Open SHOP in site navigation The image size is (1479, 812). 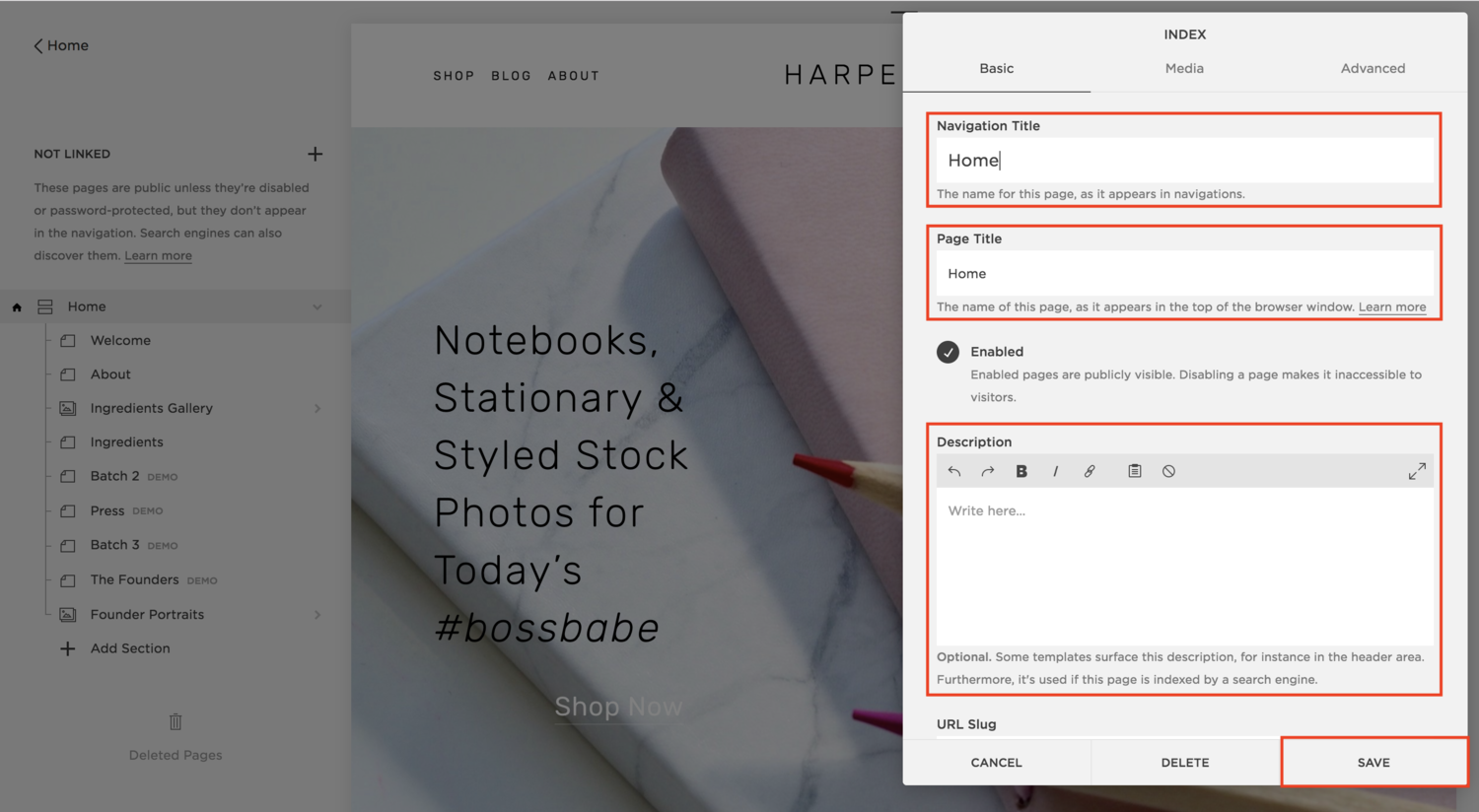click(454, 76)
